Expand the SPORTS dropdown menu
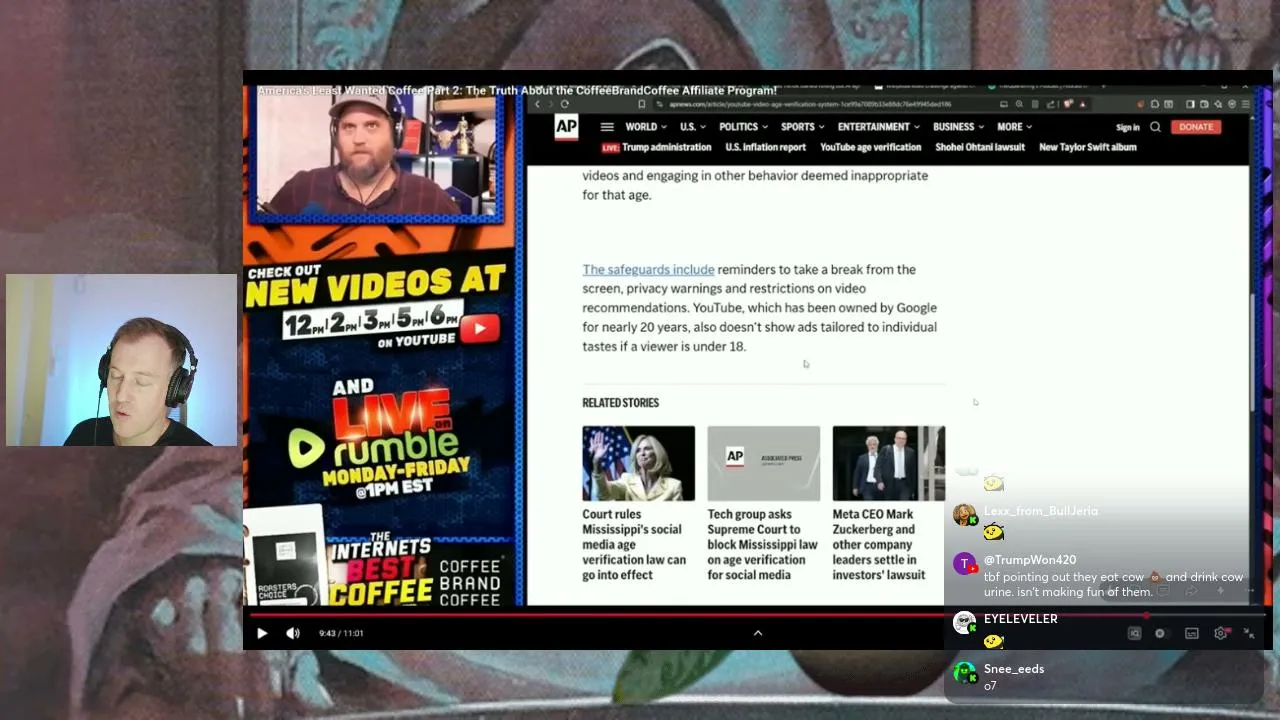Viewport: 1280px width, 720px height. (x=802, y=127)
